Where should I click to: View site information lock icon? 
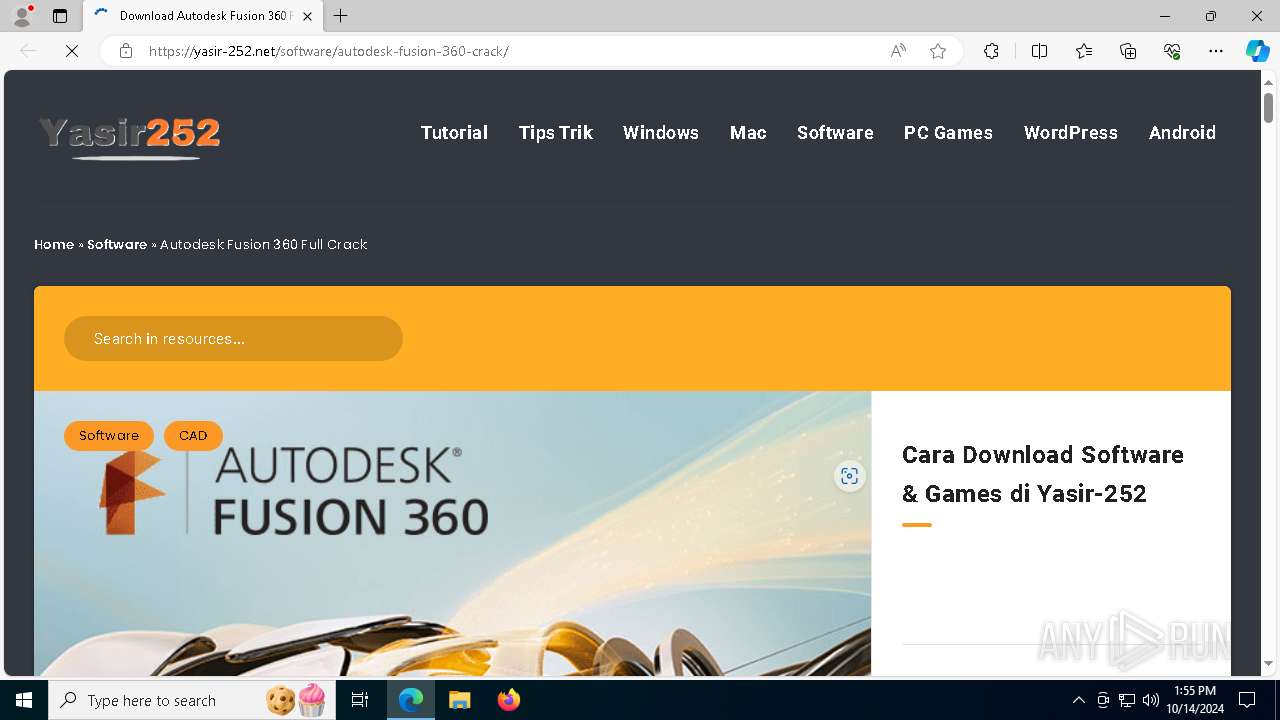[126, 51]
